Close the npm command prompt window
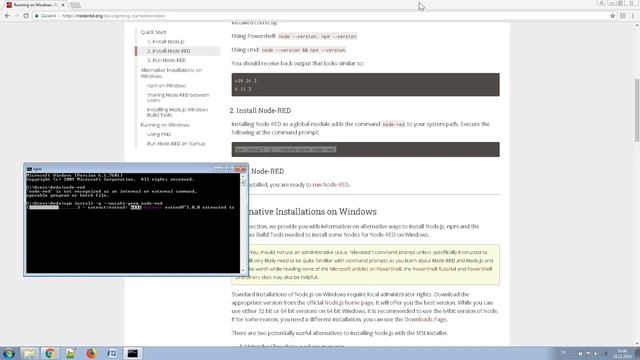The image size is (640, 360). [x=240, y=169]
